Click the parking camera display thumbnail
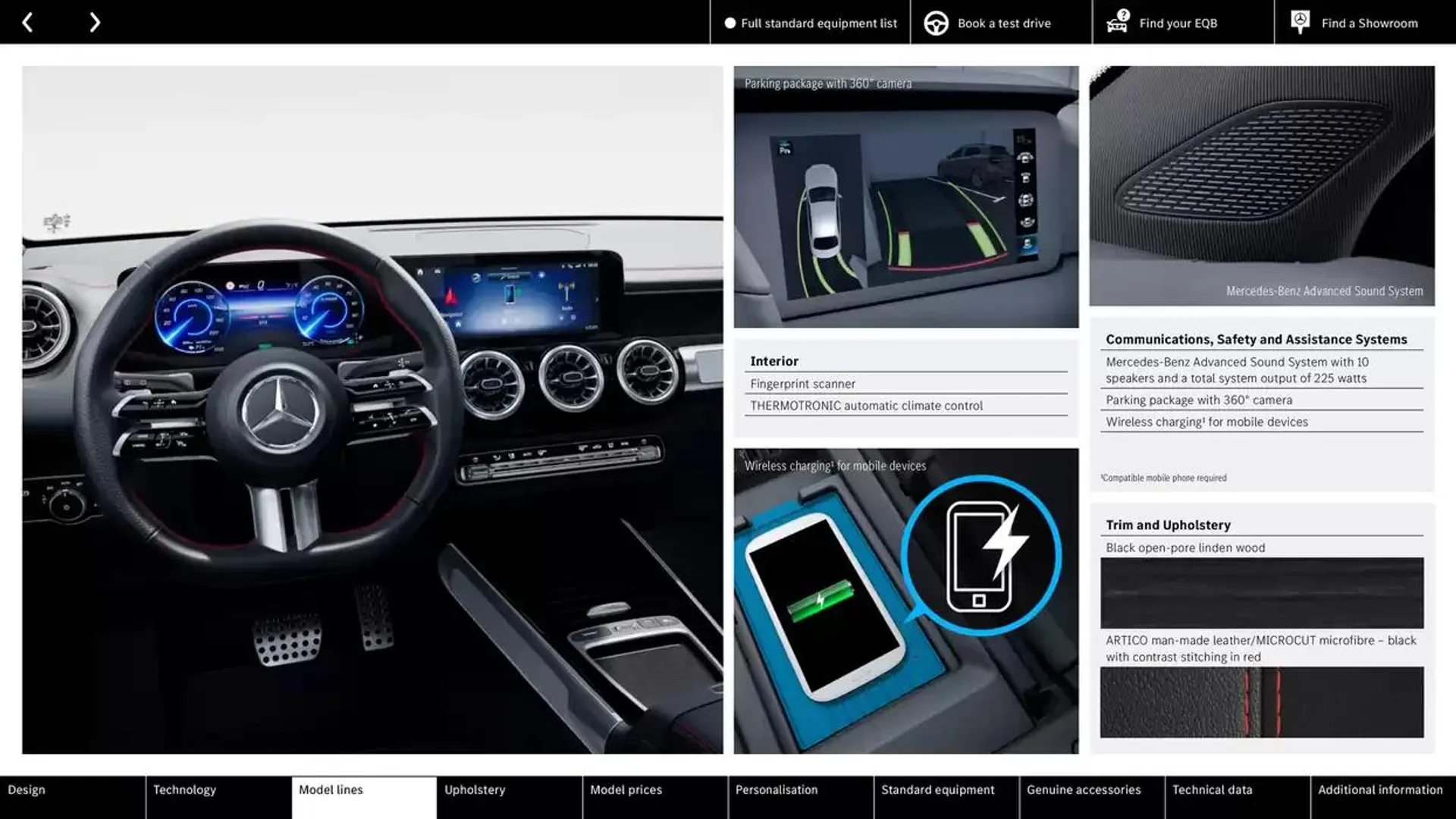This screenshot has width=1456, height=819. tap(906, 196)
